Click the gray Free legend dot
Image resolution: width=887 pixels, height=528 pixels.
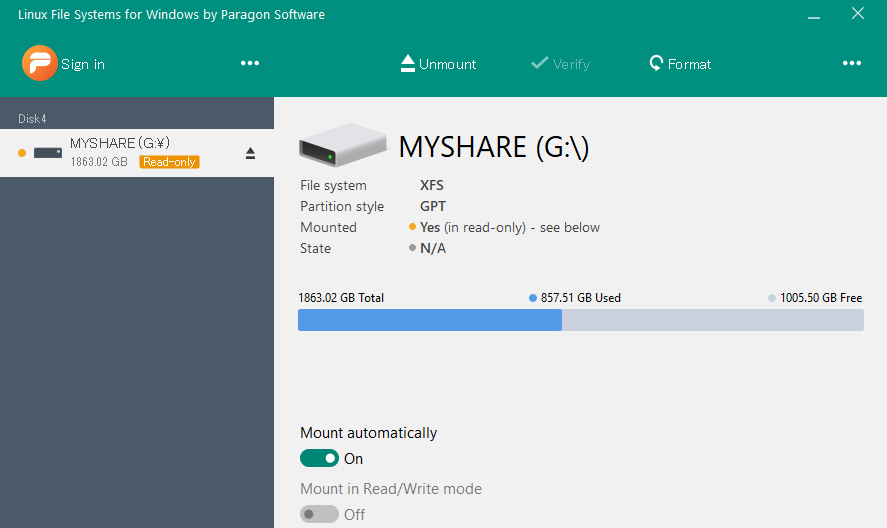tap(772, 298)
